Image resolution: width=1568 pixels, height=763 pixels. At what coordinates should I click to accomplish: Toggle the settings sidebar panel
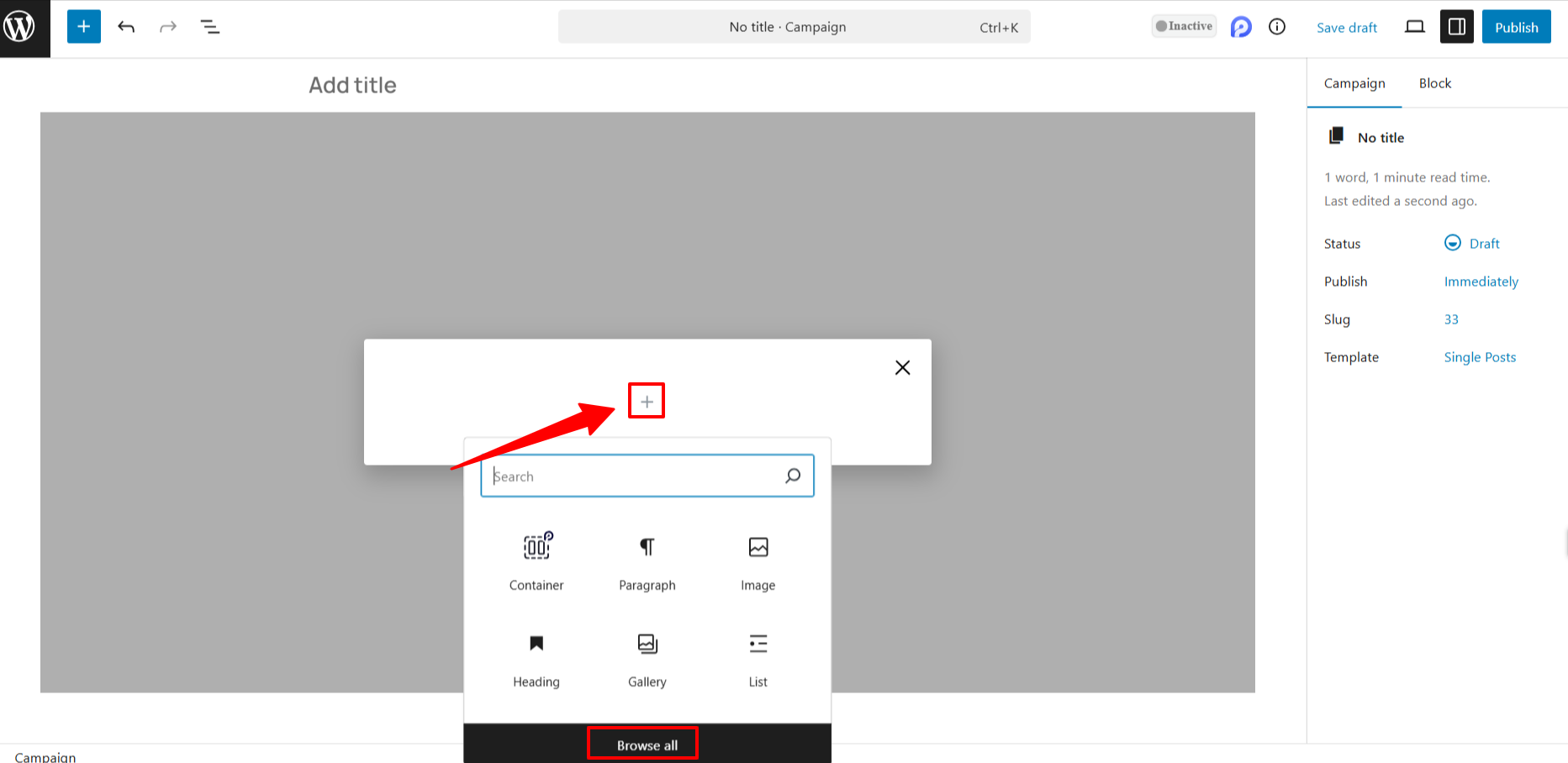[x=1457, y=27]
